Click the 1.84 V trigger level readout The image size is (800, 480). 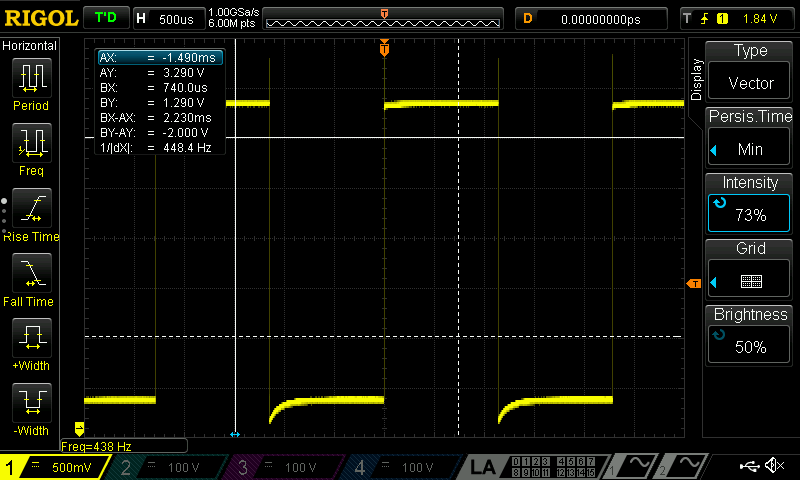(x=760, y=19)
